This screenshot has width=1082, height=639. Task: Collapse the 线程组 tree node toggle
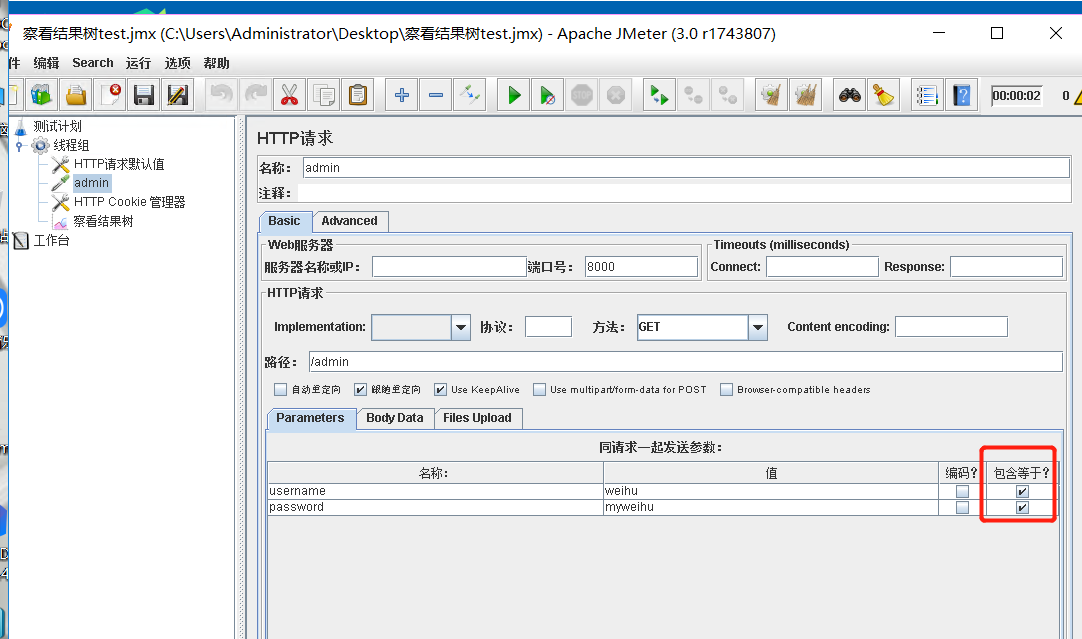[20, 146]
